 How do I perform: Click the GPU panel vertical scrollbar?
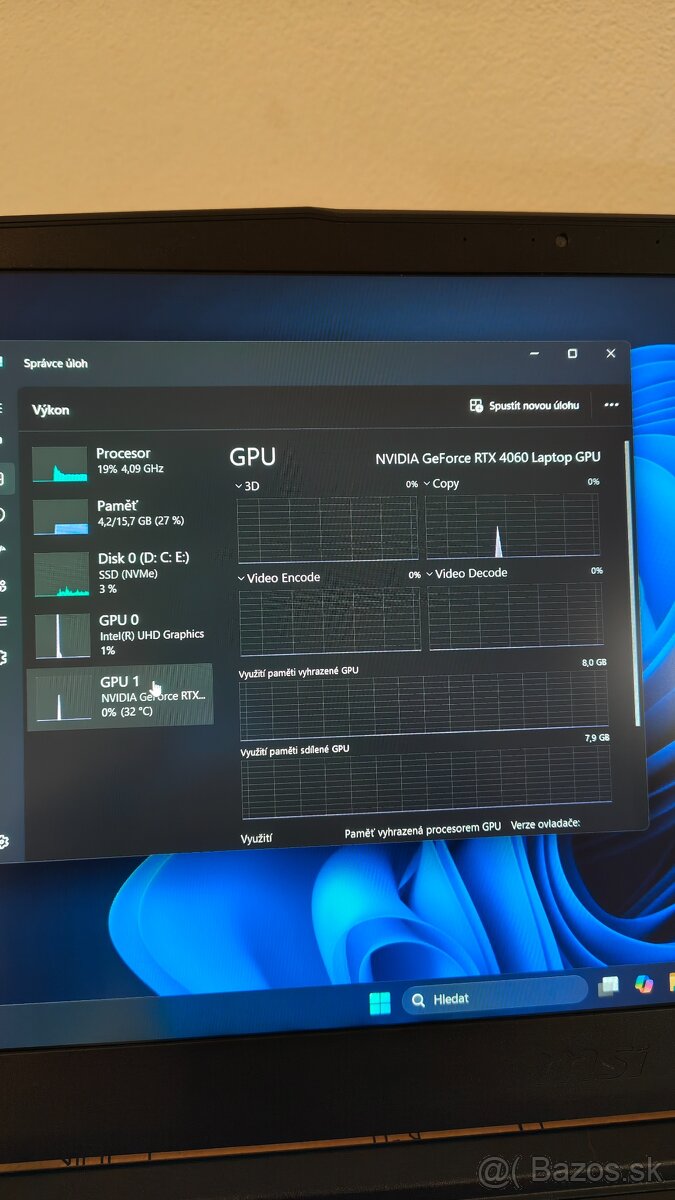coord(632,585)
